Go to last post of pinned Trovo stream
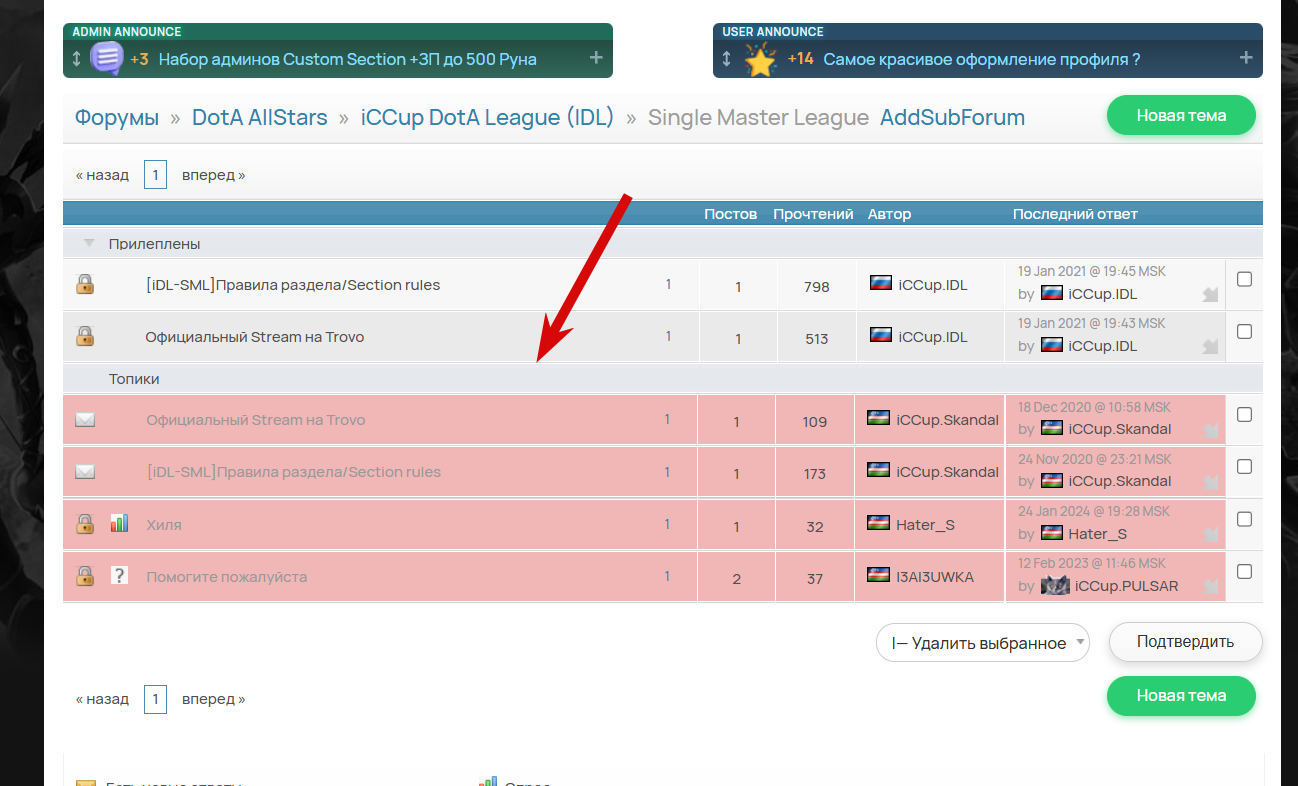Image resolution: width=1298 pixels, height=786 pixels. (1210, 346)
